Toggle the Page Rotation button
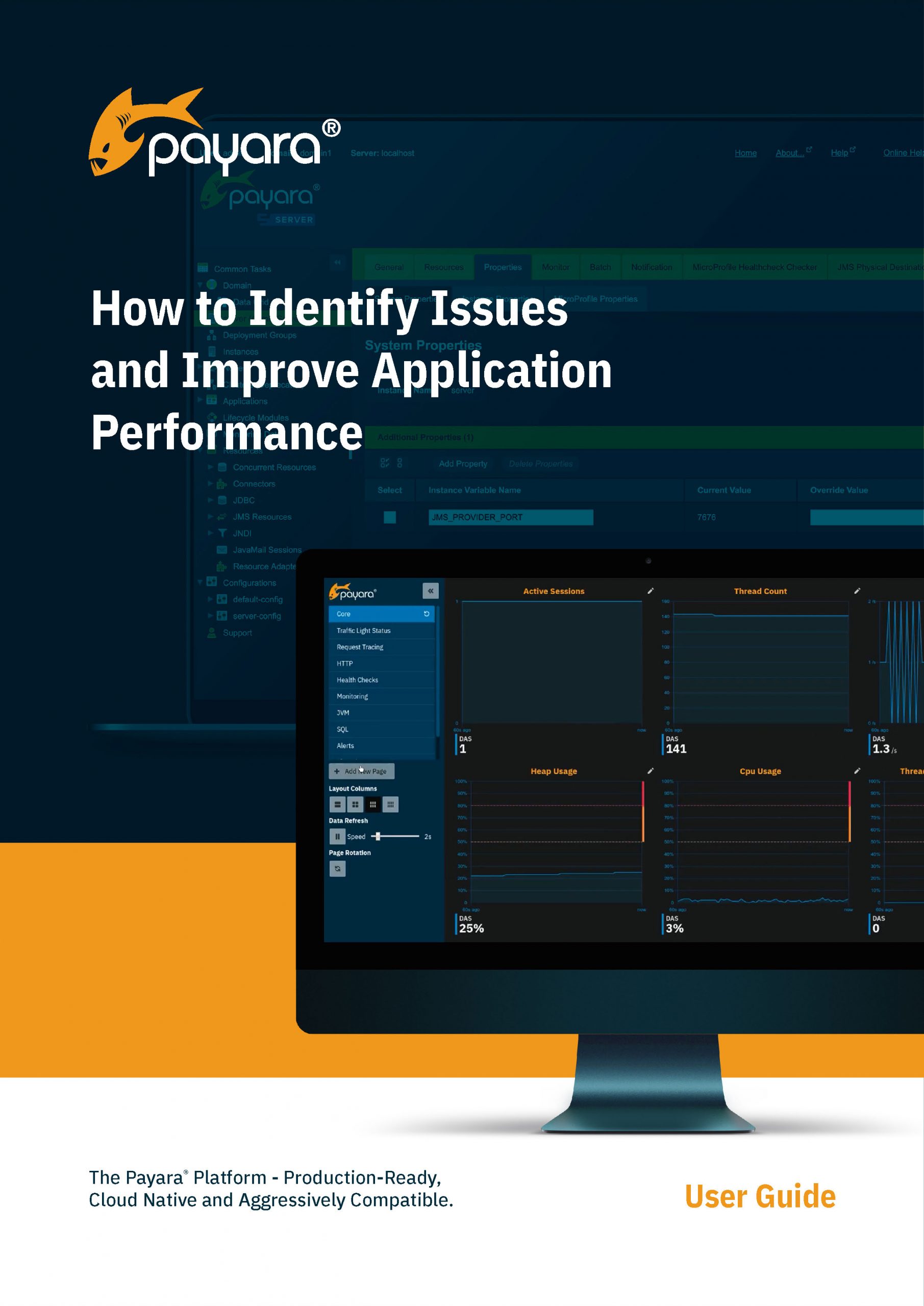924x1306 pixels. click(x=337, y=869)
